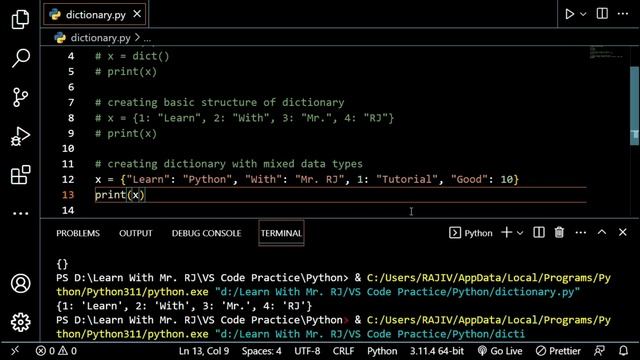Open terminal panel More Actions ellipsis
This screenshot has width=640, height=360.
(x=580, y=233)
